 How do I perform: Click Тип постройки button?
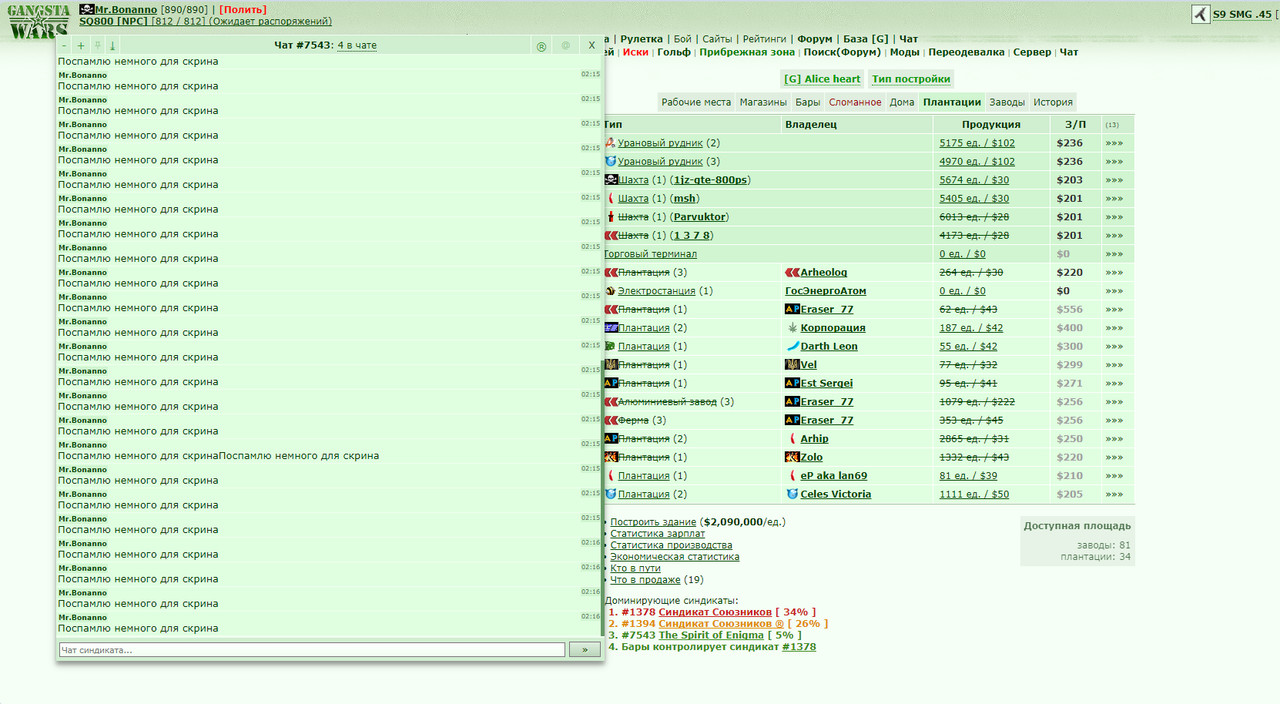(x=910, y=79)
